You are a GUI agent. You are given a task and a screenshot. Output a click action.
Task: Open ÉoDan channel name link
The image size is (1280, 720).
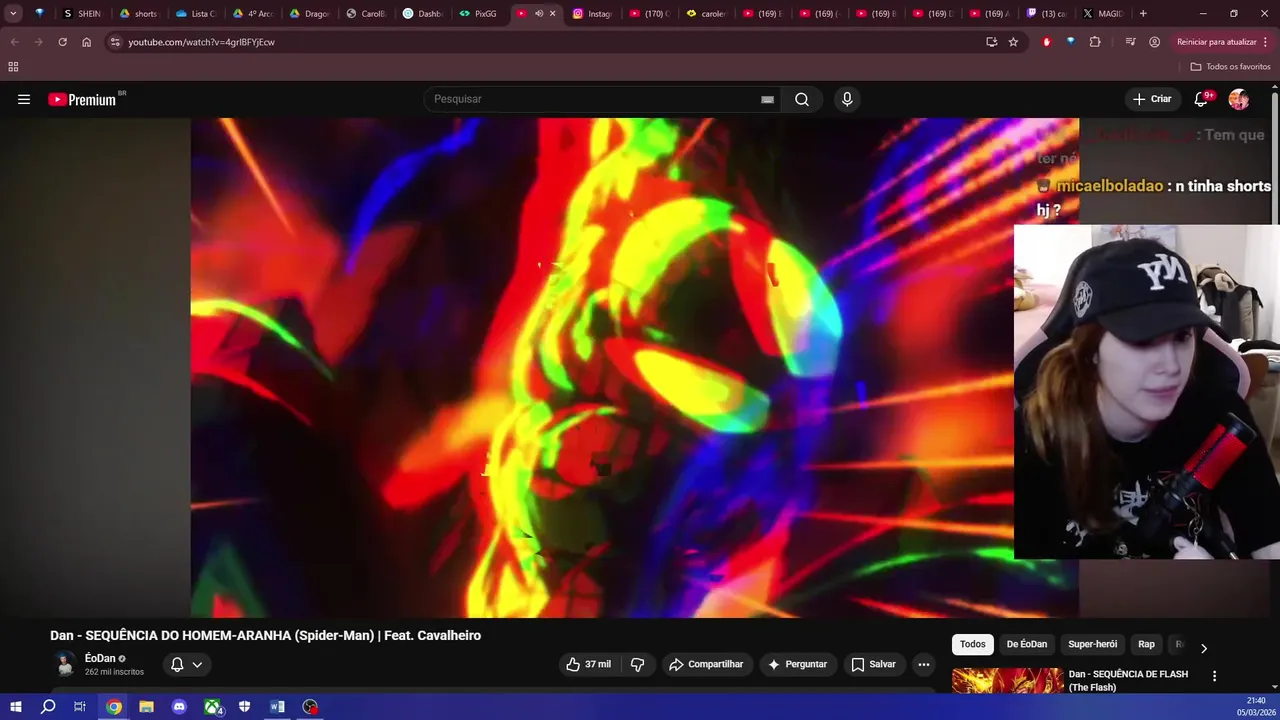(100, 658)
